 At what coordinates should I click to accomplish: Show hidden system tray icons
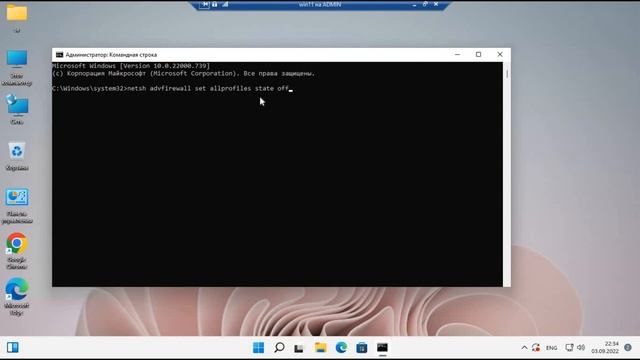point(524,348)
